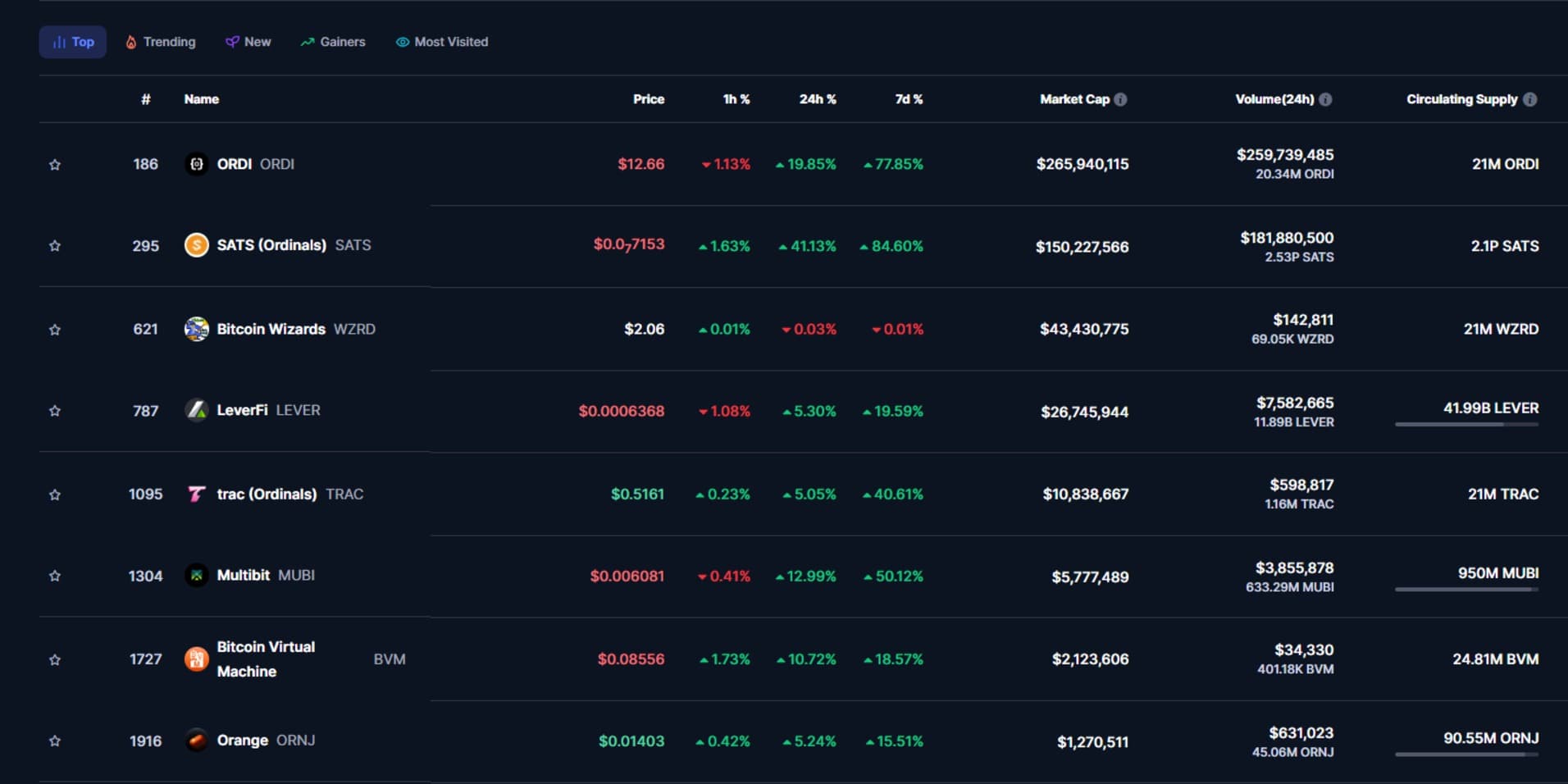Open the trac (Ordinals) coin link

click(290, 494)
